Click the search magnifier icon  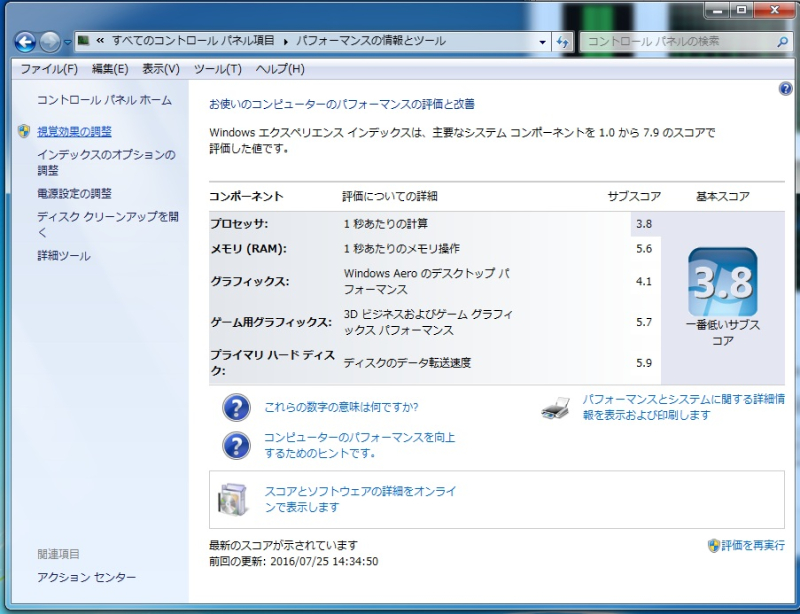coord(782,42)
